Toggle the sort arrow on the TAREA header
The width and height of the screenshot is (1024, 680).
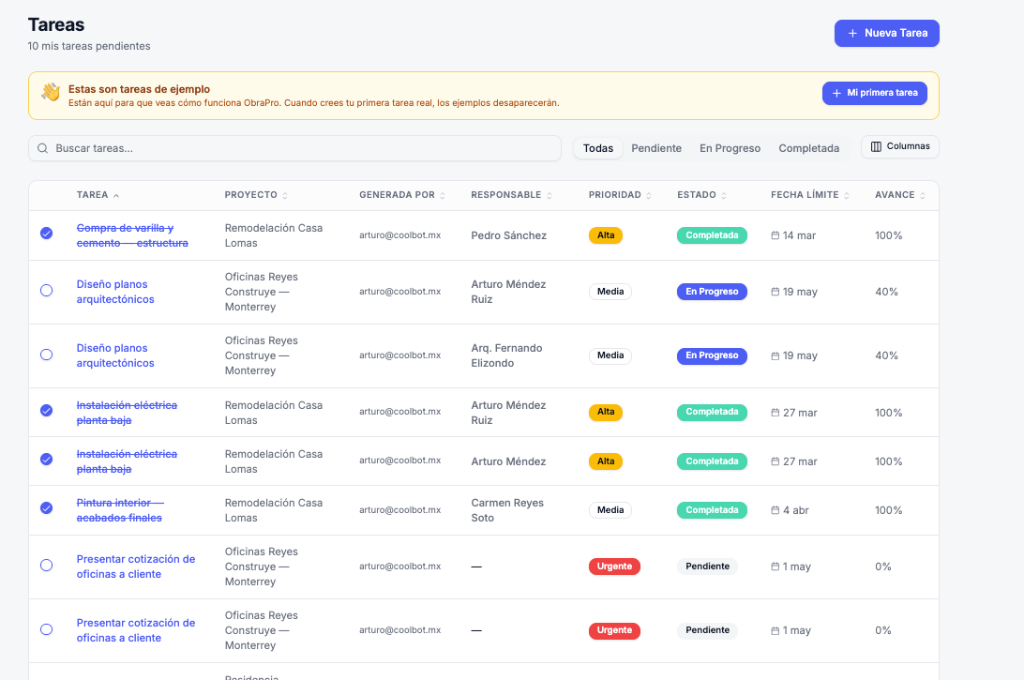pos(116,195)
